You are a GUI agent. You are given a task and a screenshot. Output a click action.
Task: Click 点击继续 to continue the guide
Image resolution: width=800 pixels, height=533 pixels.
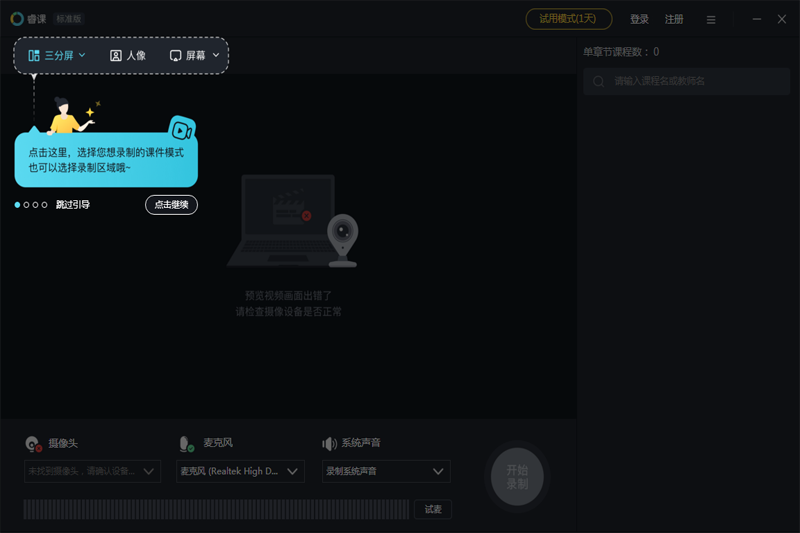[x=171, y=205]
